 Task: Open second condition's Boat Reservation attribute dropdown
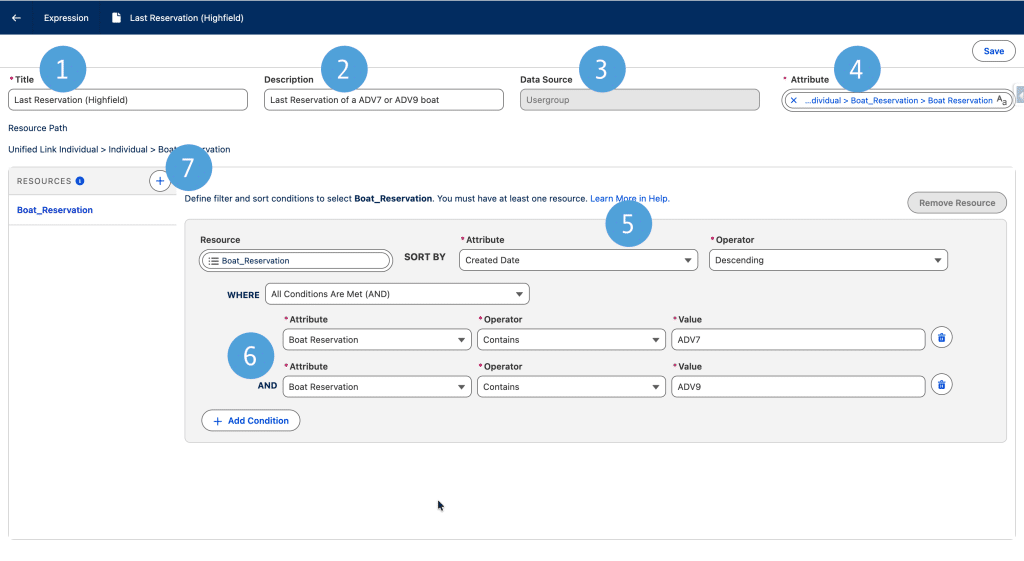tap(377, 387)
